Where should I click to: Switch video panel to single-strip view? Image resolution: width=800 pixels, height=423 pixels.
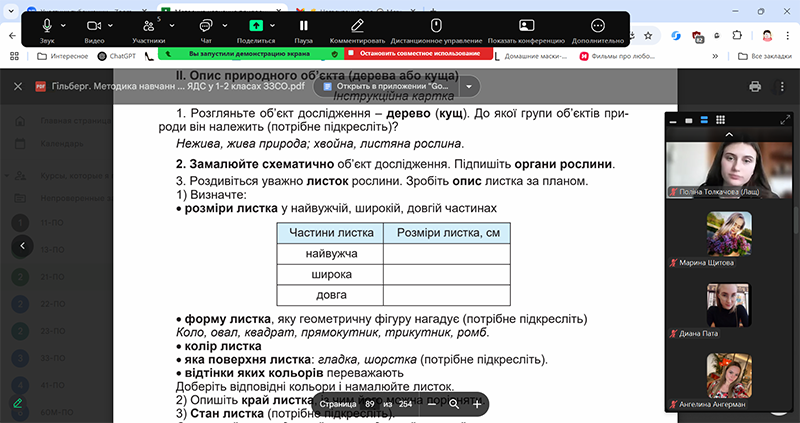[688, 120]
